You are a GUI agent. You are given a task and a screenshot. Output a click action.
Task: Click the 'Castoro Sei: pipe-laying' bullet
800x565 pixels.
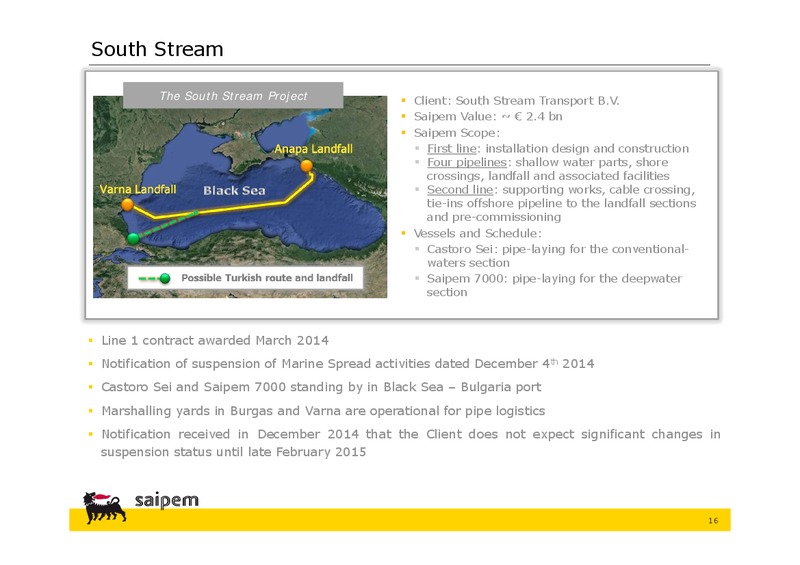[558, 256]
